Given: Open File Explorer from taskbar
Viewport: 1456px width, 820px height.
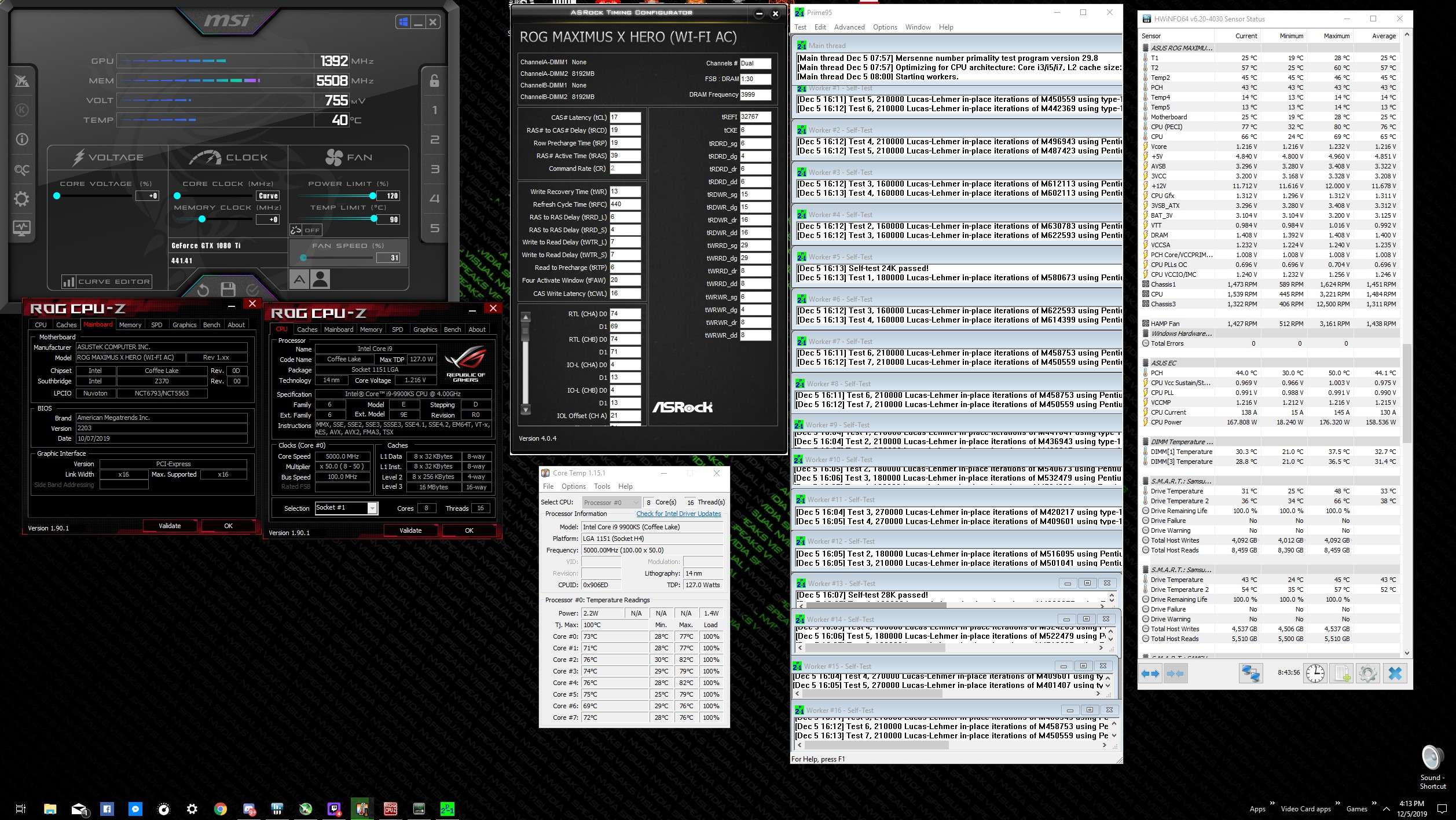Looking at the screenshot, I should click(50, 809).
